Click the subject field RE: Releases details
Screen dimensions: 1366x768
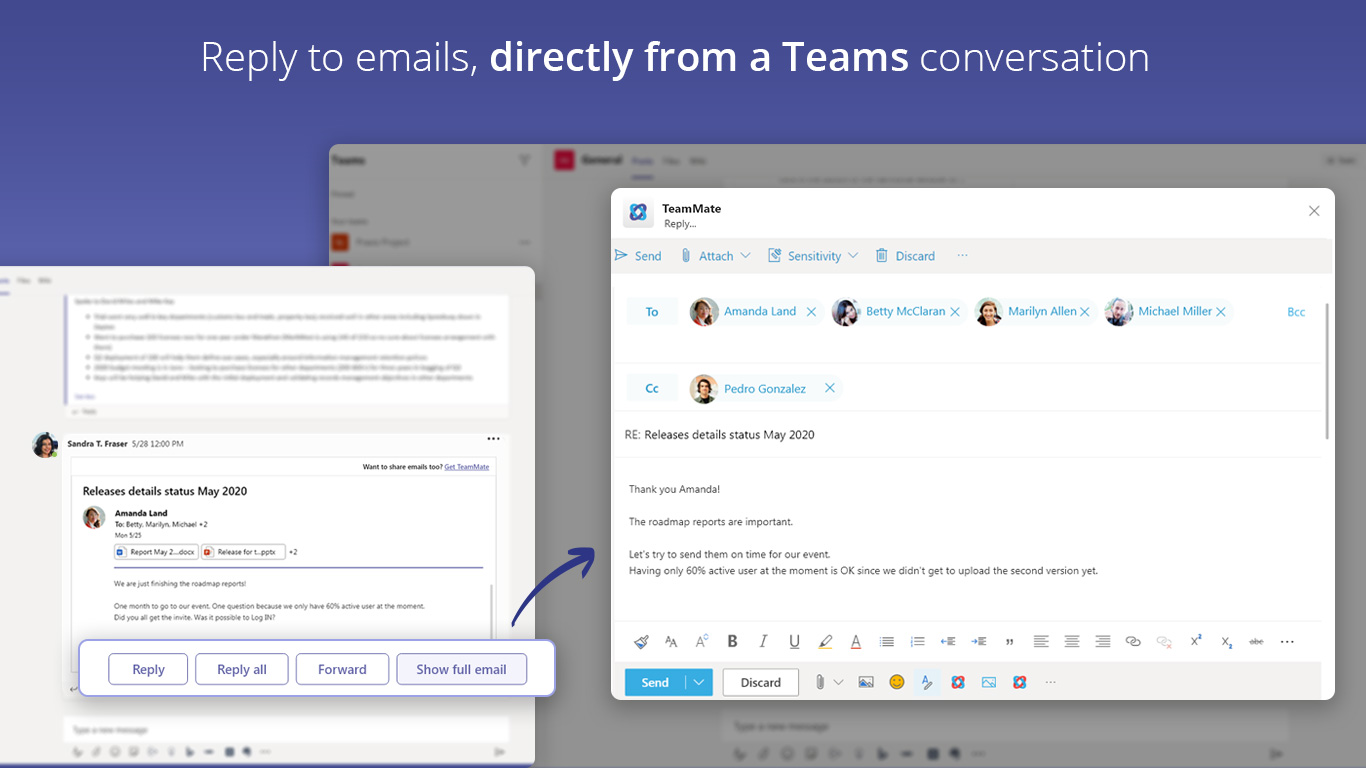point(968,435)
